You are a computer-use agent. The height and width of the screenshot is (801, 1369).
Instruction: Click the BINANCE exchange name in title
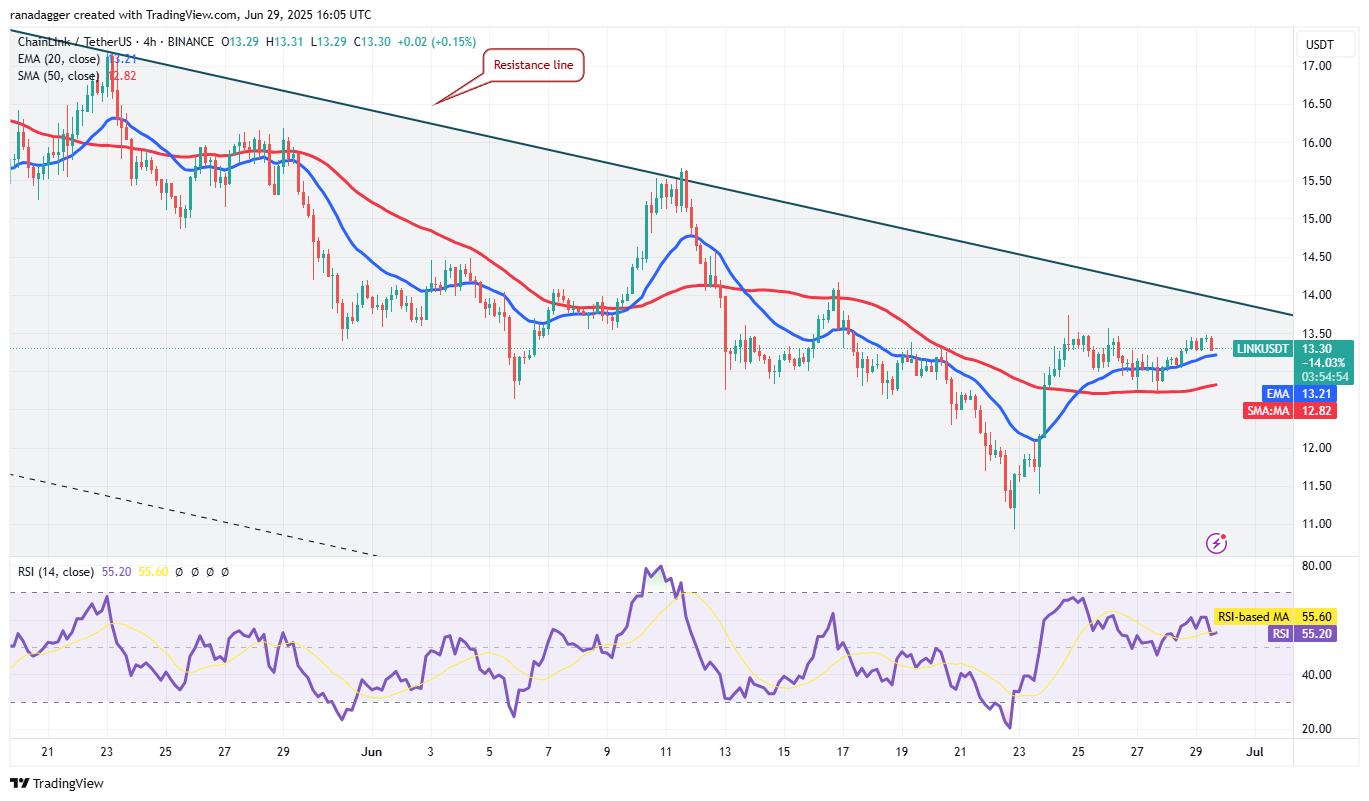pyautogui.click(x=190, y=42)
